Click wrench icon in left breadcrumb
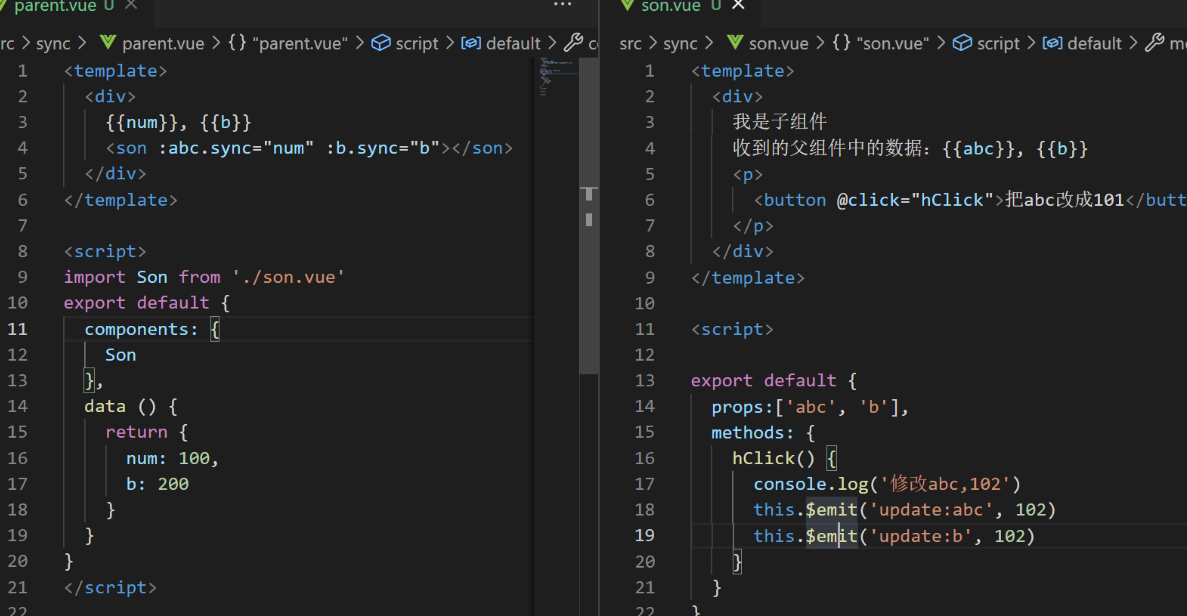The image size is (1187, 616). [x=574, y=42]
